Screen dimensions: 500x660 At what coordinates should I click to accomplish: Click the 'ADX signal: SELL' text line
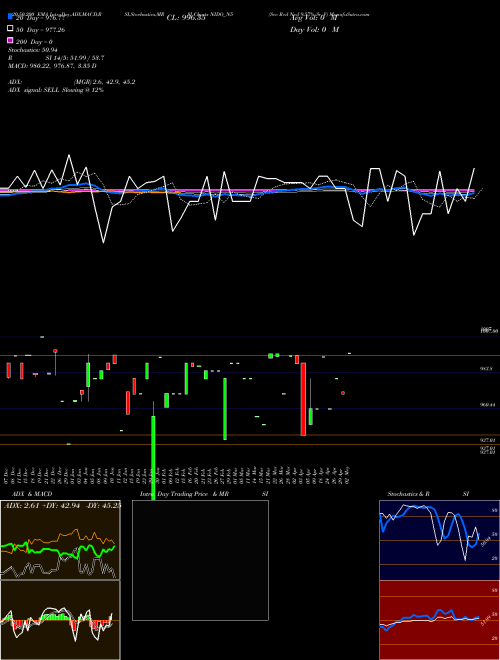coord(56,90)
